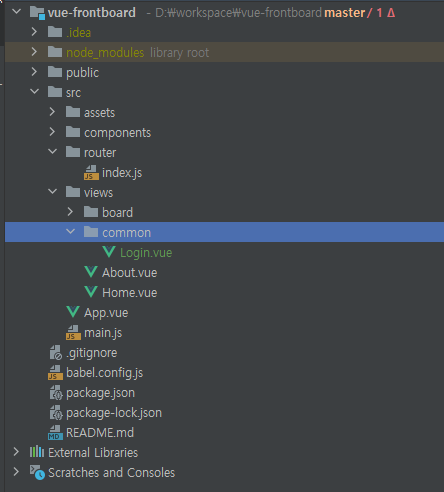
Task: Click the src folder icon
Action: tap(55, 92)
